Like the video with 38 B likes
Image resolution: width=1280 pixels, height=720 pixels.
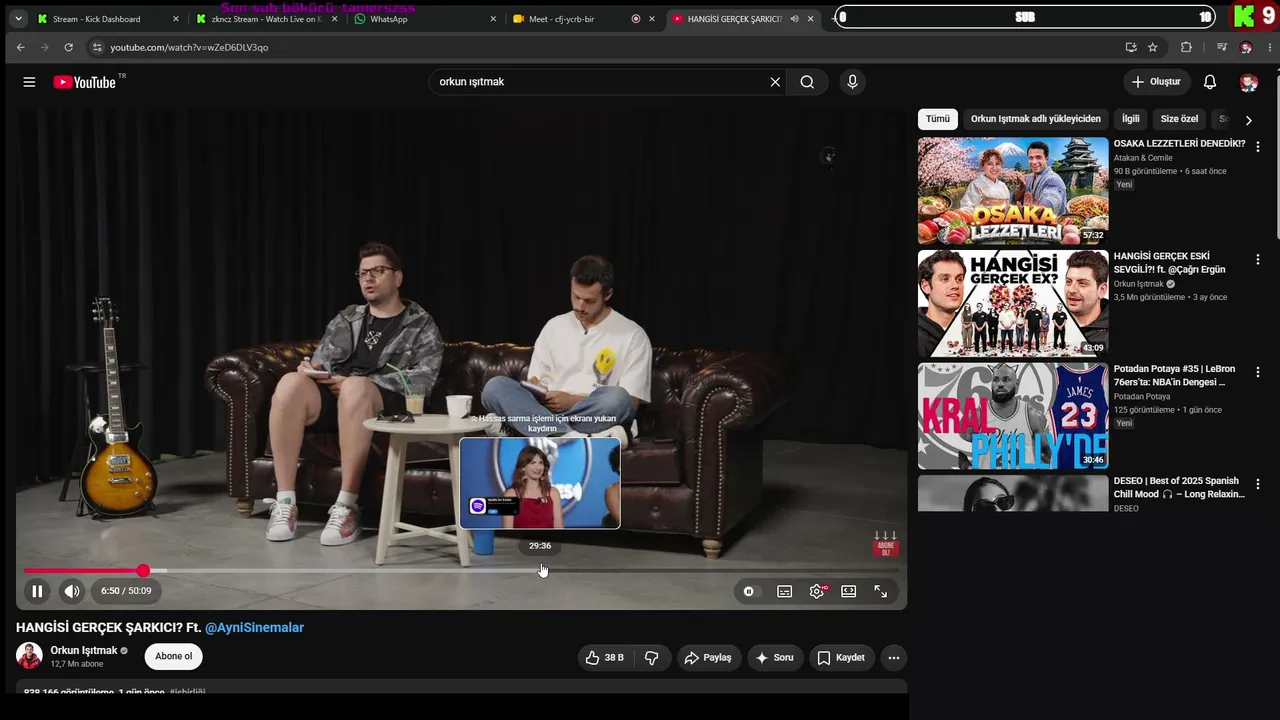coord(606,658)
